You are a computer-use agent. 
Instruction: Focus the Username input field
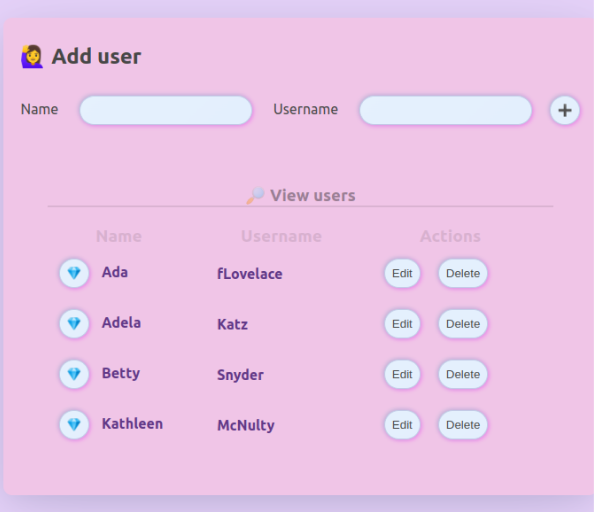(446, 110)
